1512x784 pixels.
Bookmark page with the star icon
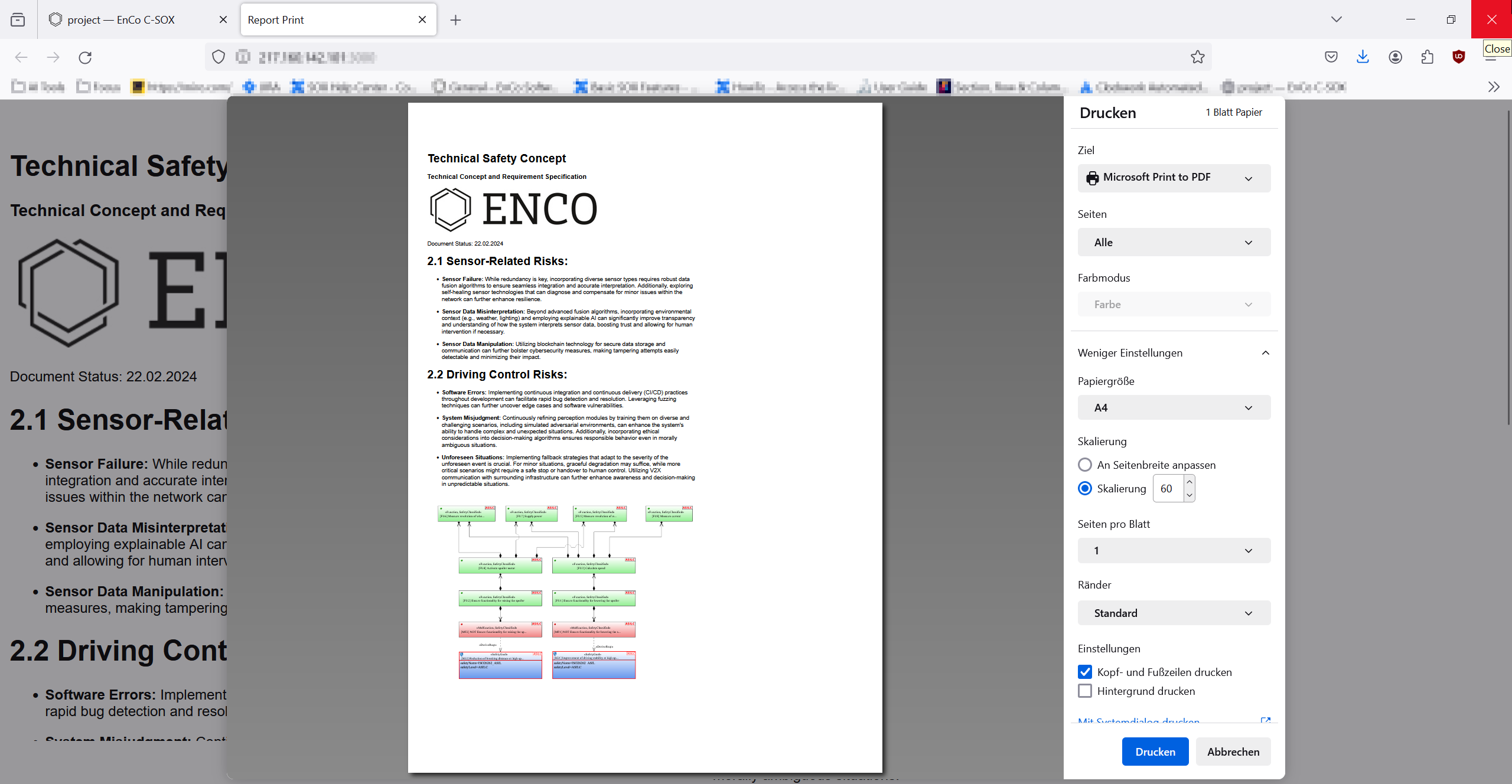click(1197, 57)
